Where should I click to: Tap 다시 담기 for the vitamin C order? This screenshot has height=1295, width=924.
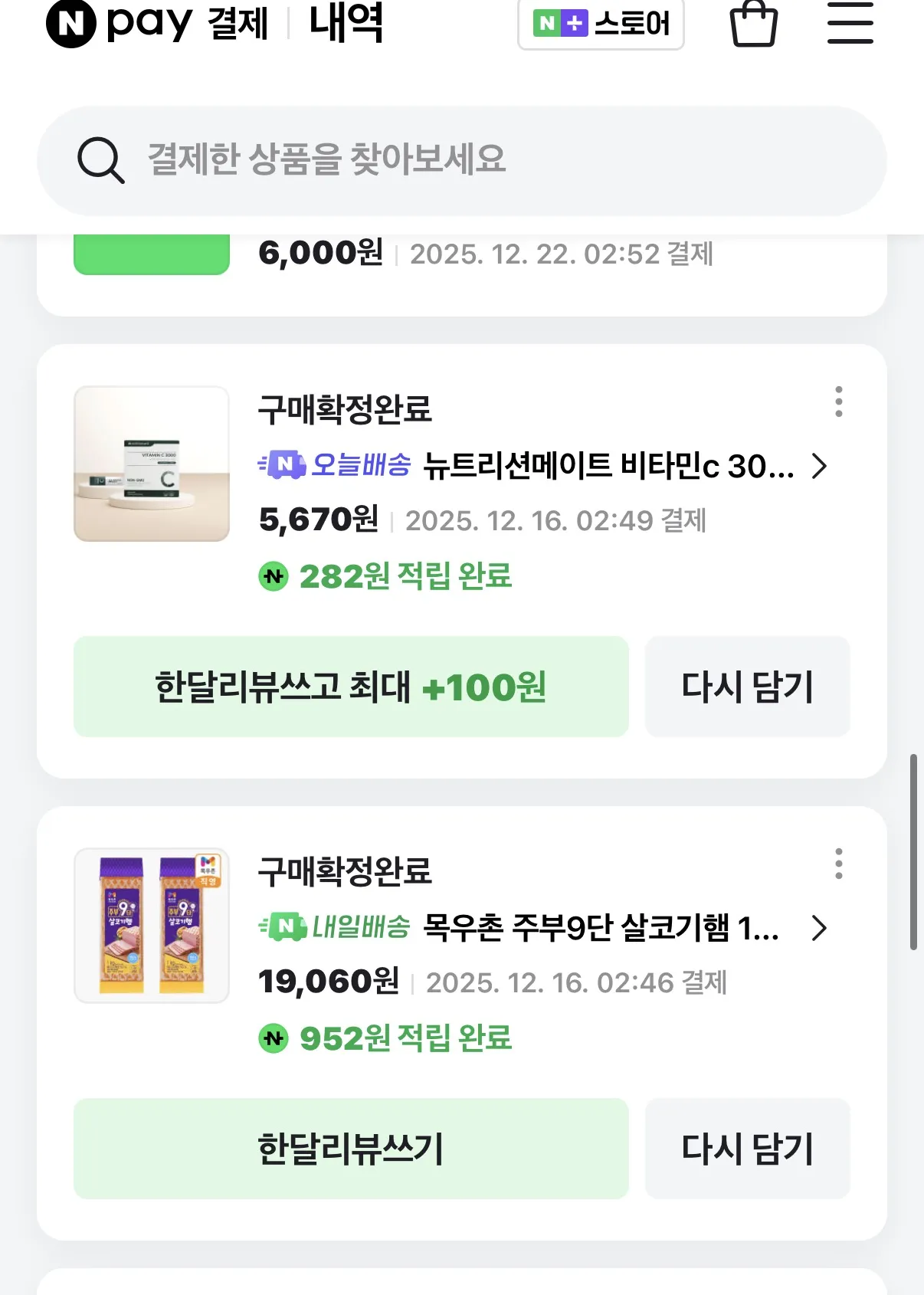point(747,687)
